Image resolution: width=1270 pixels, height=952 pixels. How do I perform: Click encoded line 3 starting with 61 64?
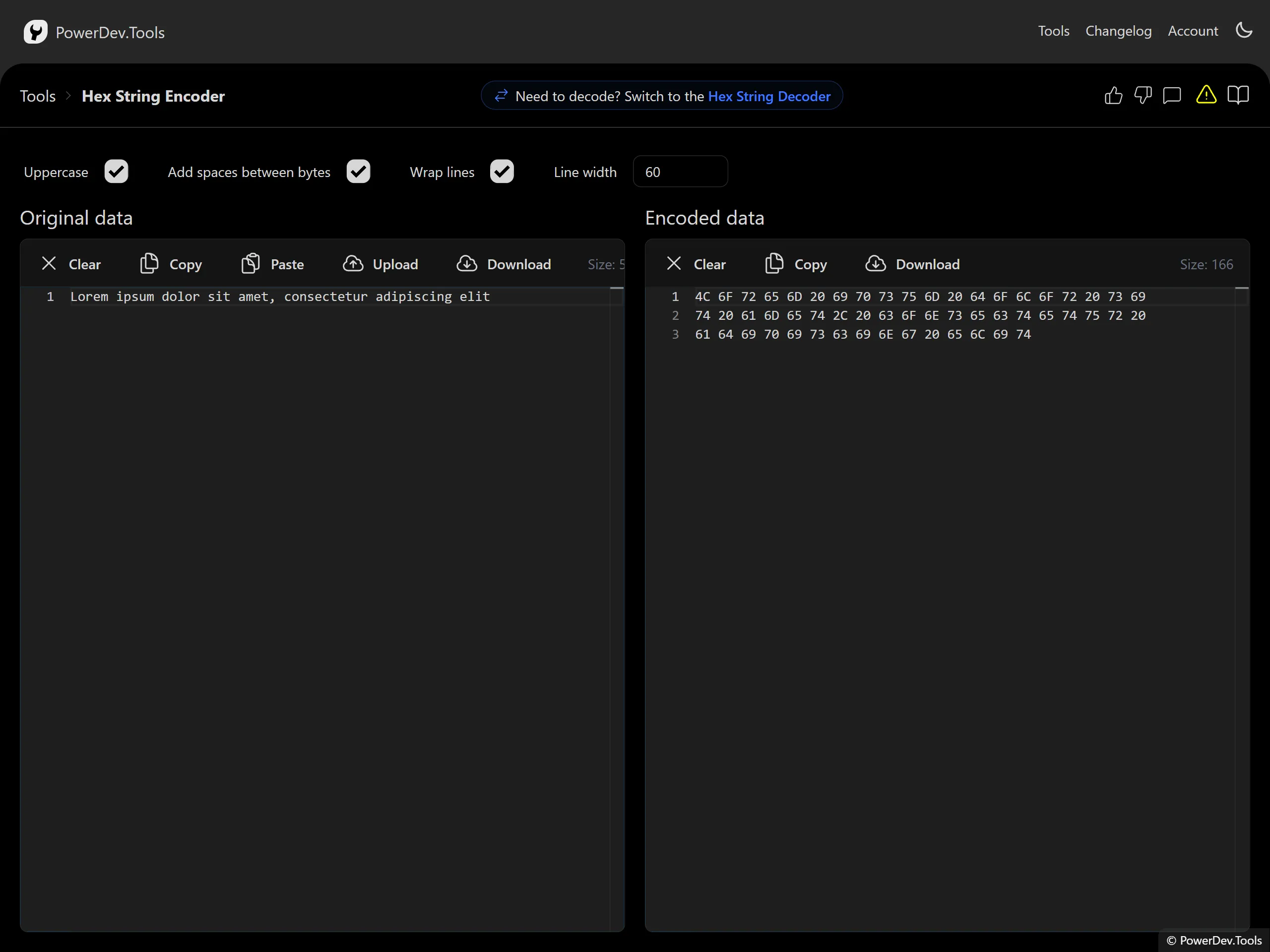(x=863, y=335)
